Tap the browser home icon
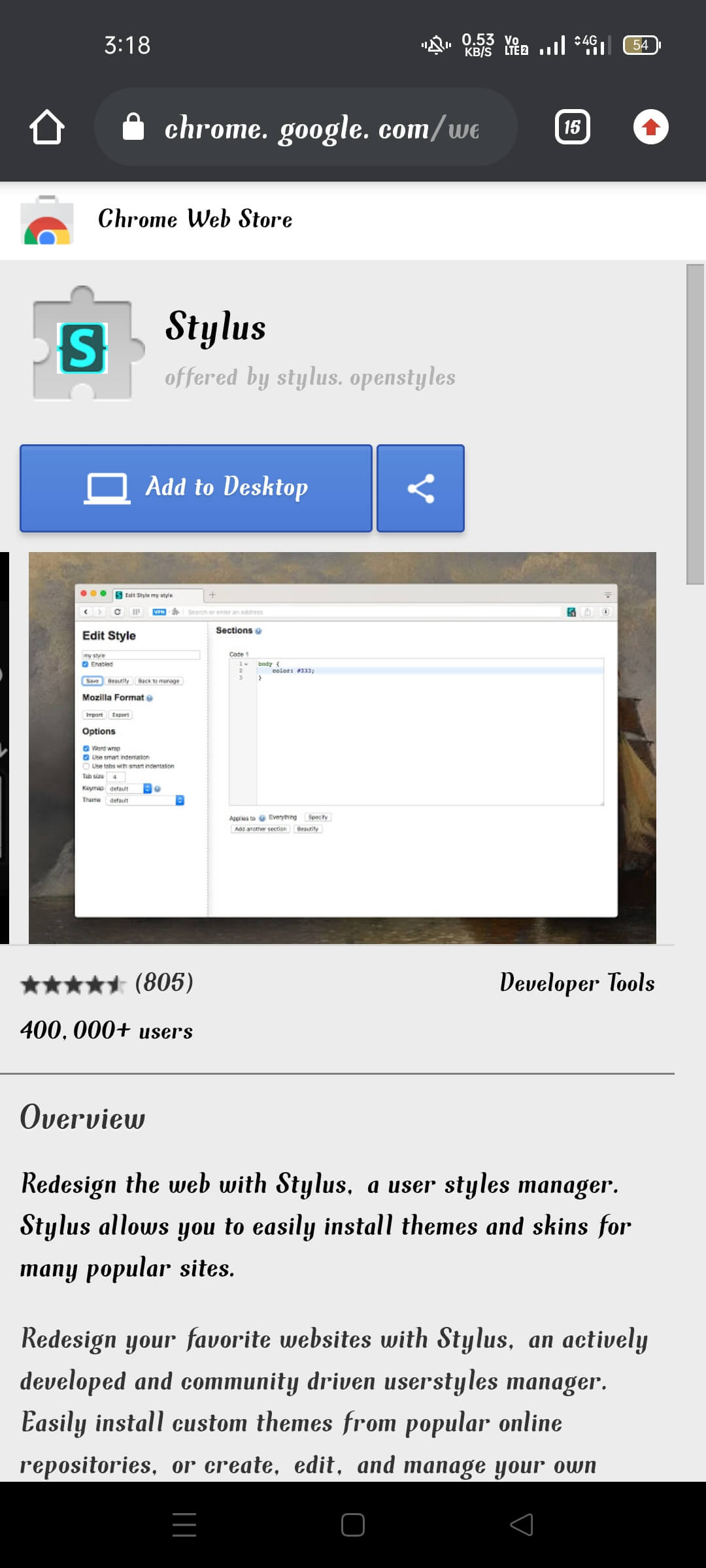706x1568 pixels. coord(47,127)
